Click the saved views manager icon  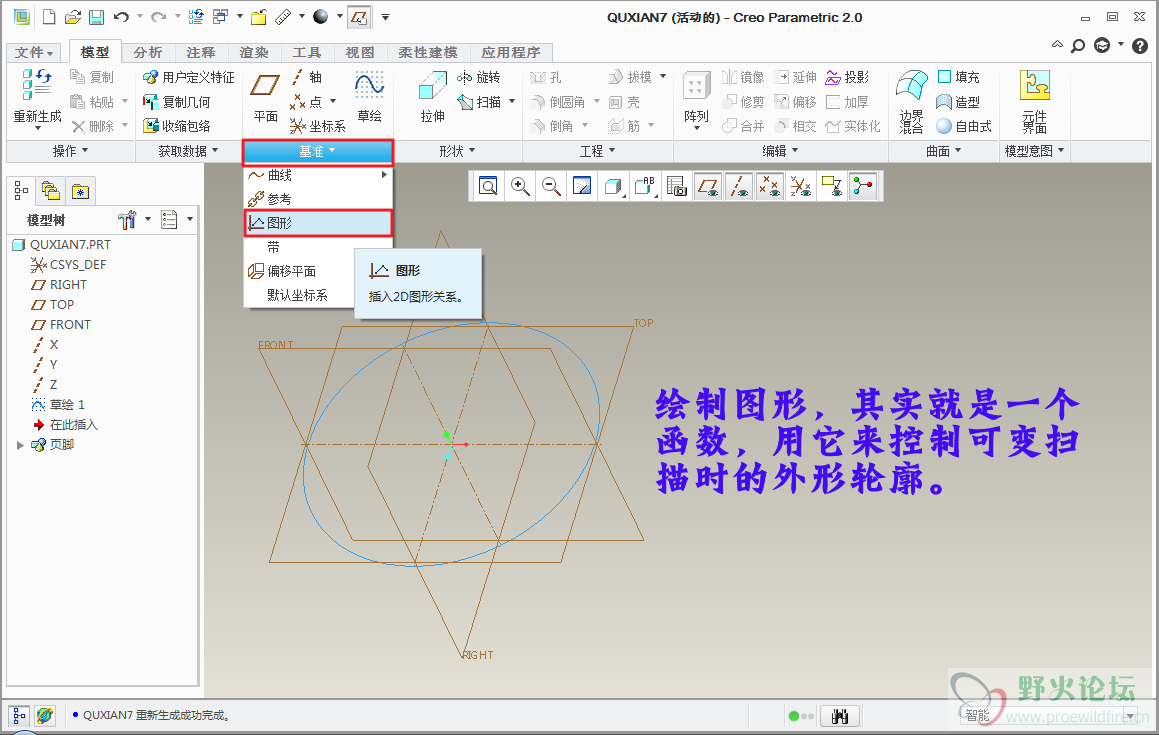click(676, 186)
